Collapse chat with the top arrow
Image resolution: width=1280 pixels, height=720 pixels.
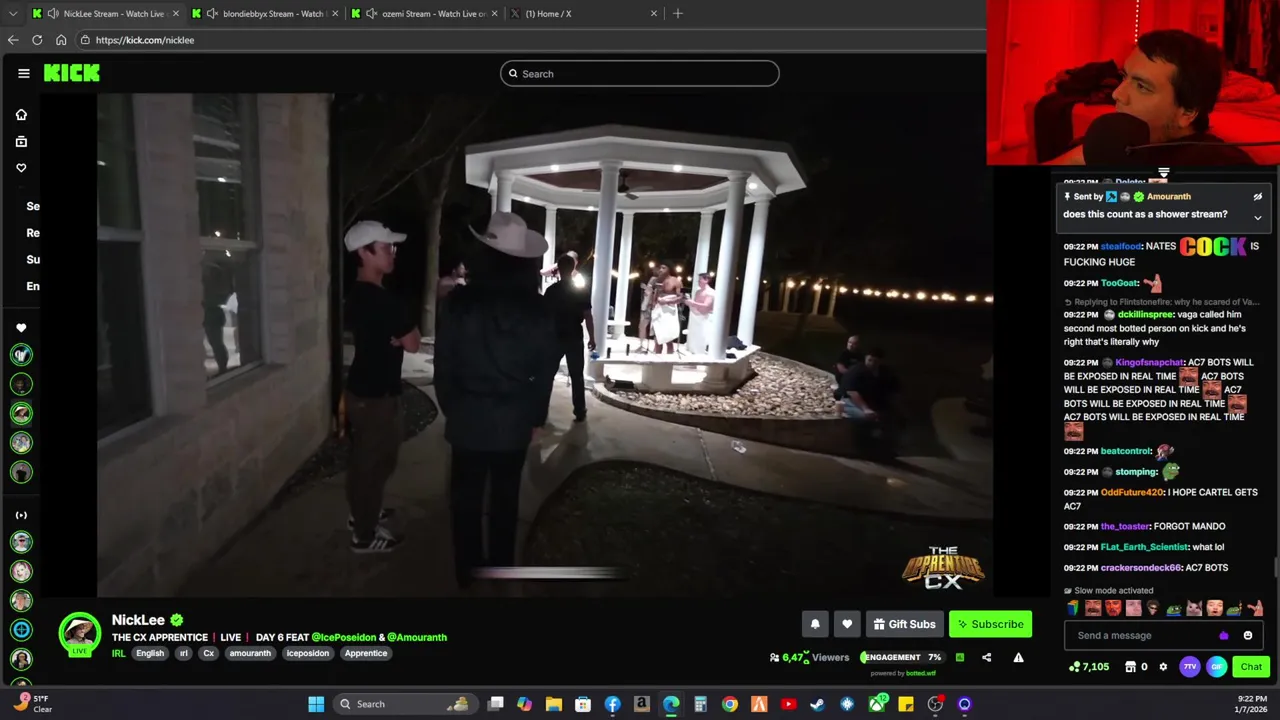(x=1163, y=174)
